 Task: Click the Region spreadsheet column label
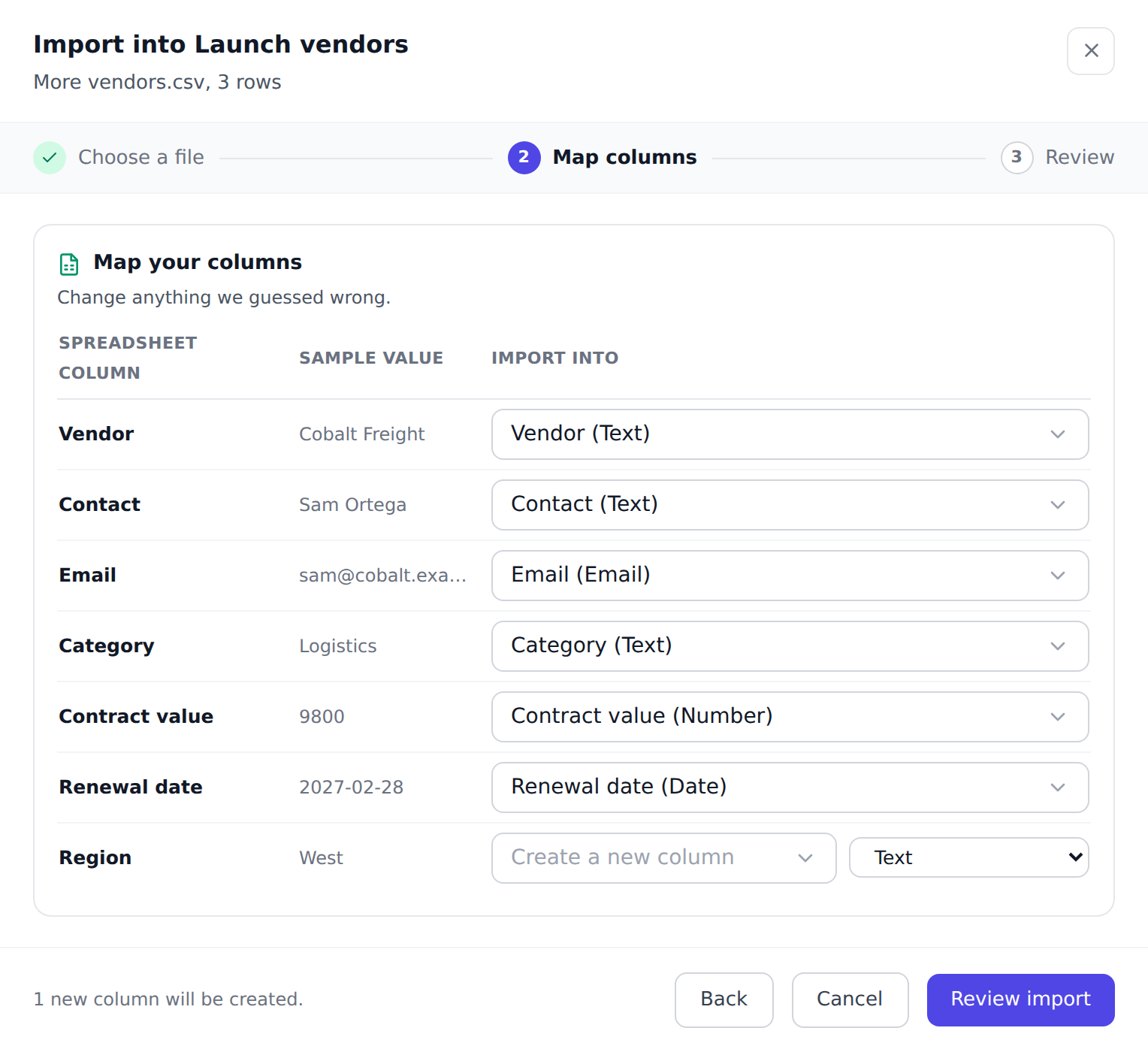[95, 858]
